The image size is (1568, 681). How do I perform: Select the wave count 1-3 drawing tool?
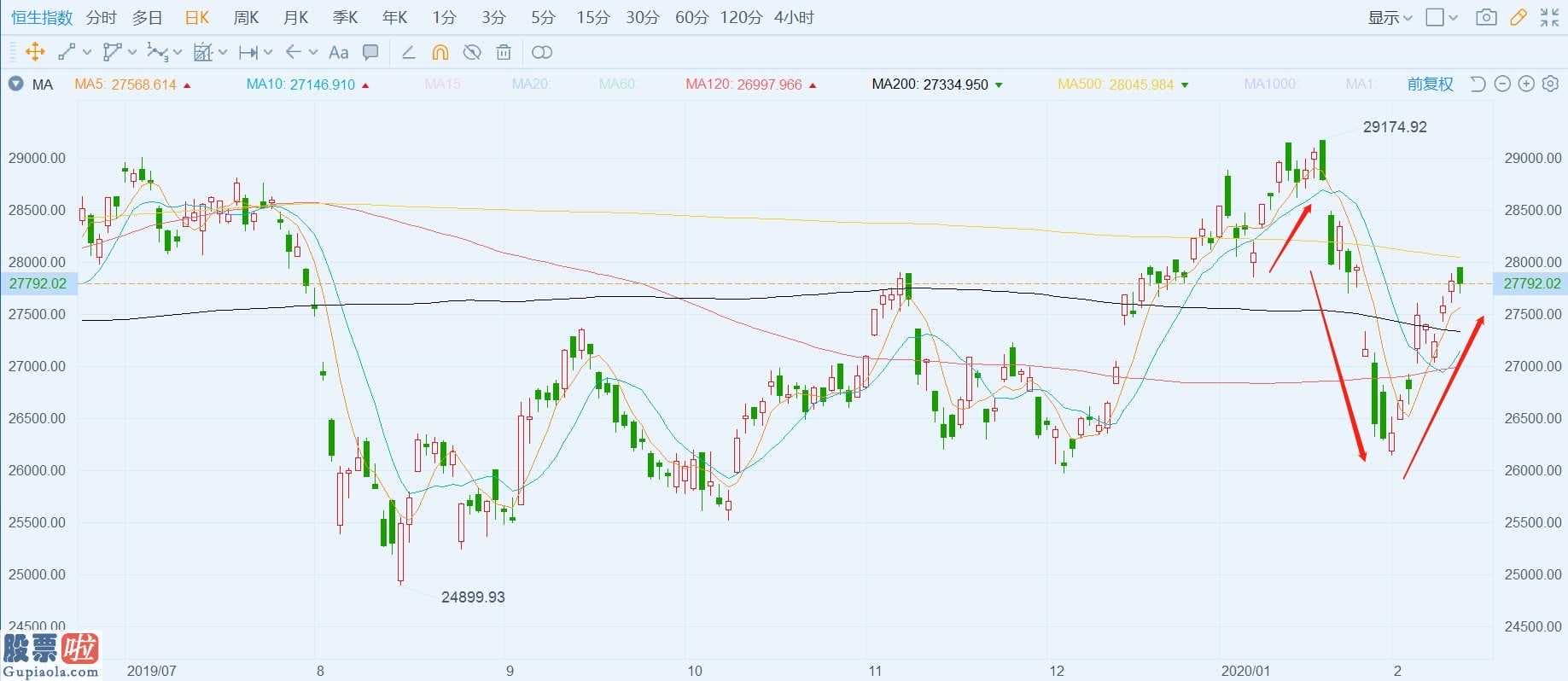coord(157,52)
